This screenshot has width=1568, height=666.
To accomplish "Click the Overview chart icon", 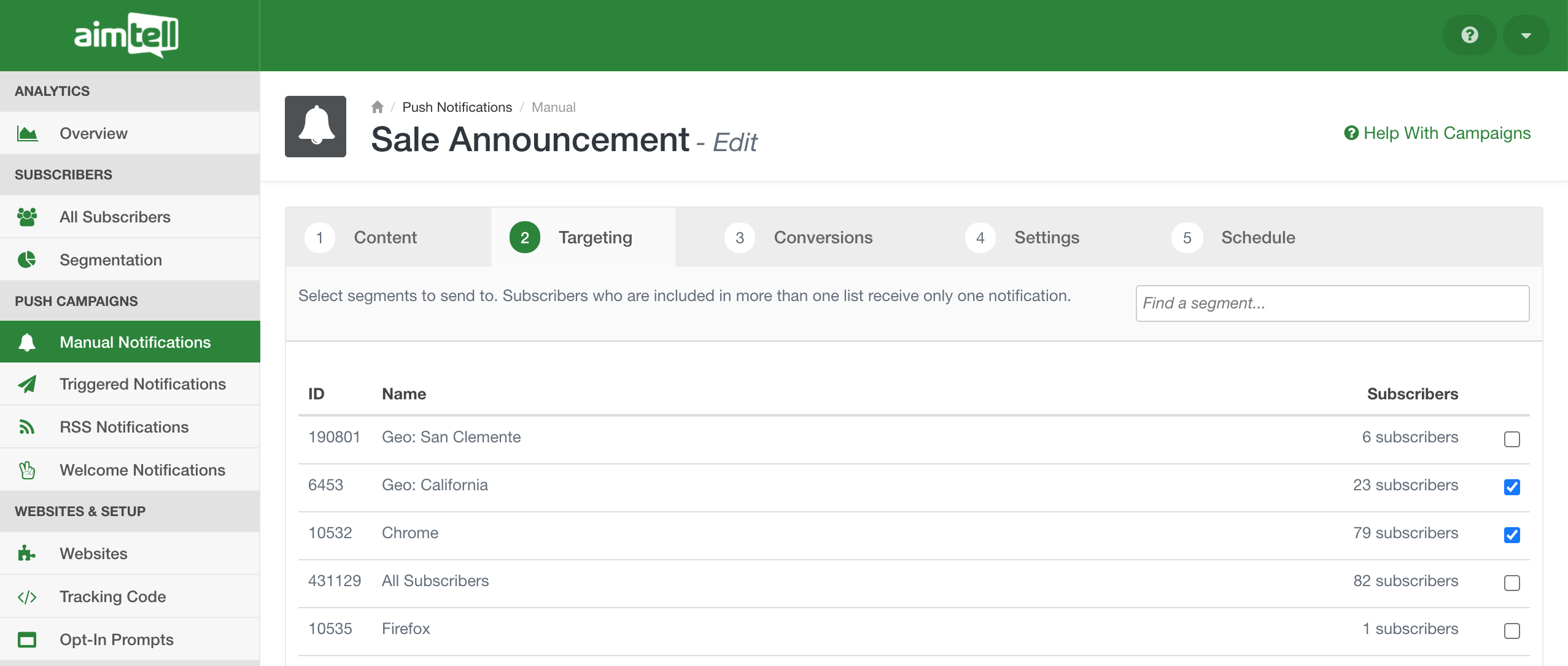I will tap(27, 133).
